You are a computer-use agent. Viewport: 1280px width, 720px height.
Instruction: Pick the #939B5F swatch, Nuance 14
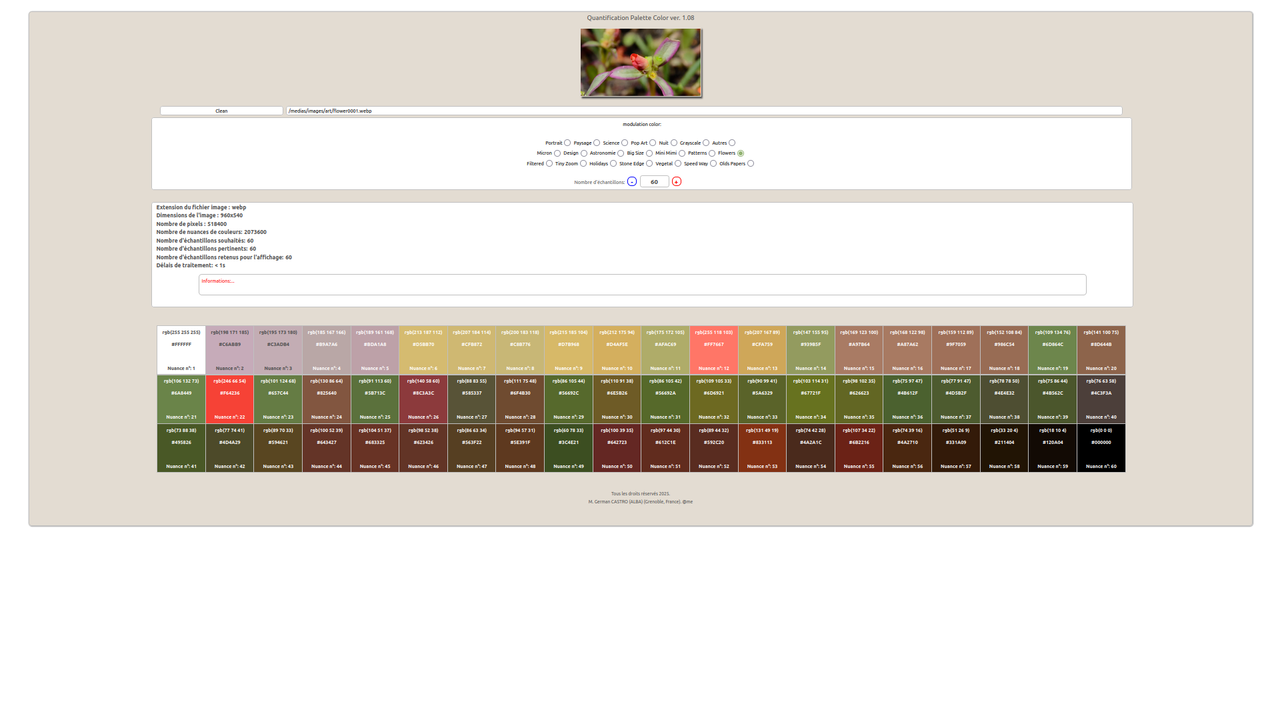(x=811, y=350)
